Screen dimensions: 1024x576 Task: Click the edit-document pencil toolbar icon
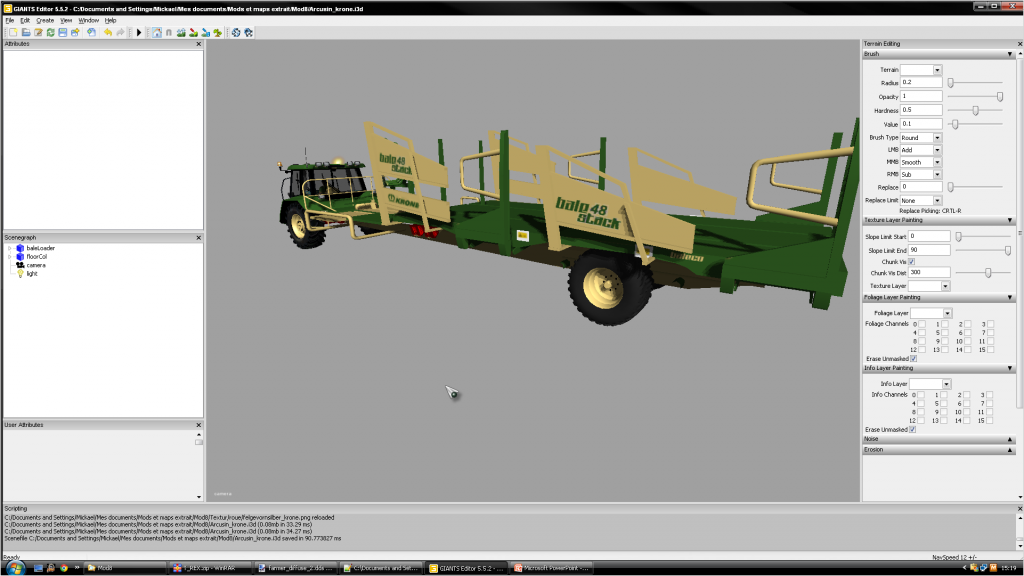(38, 33)
